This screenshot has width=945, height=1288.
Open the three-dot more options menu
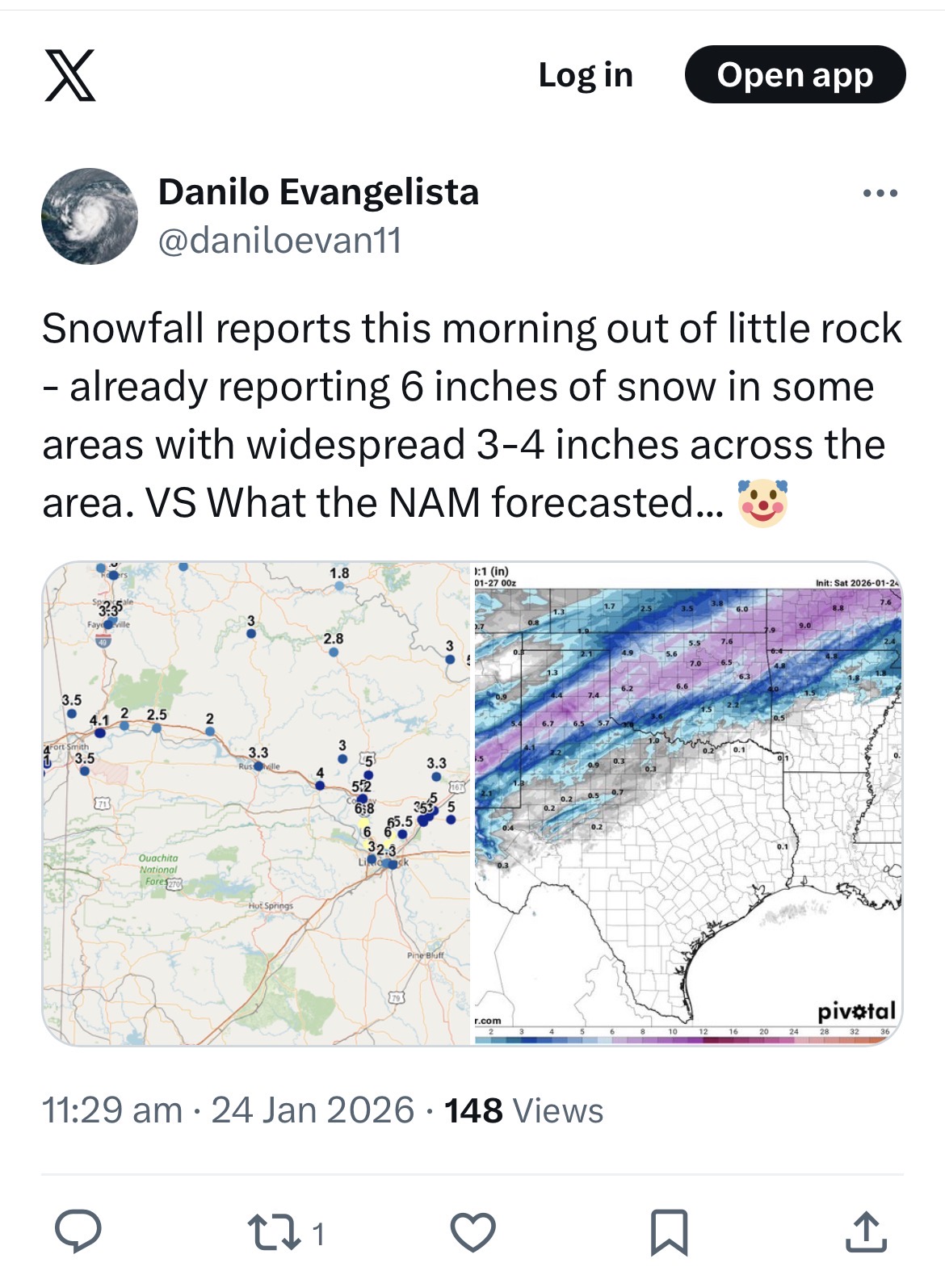[x=880, y=194]
